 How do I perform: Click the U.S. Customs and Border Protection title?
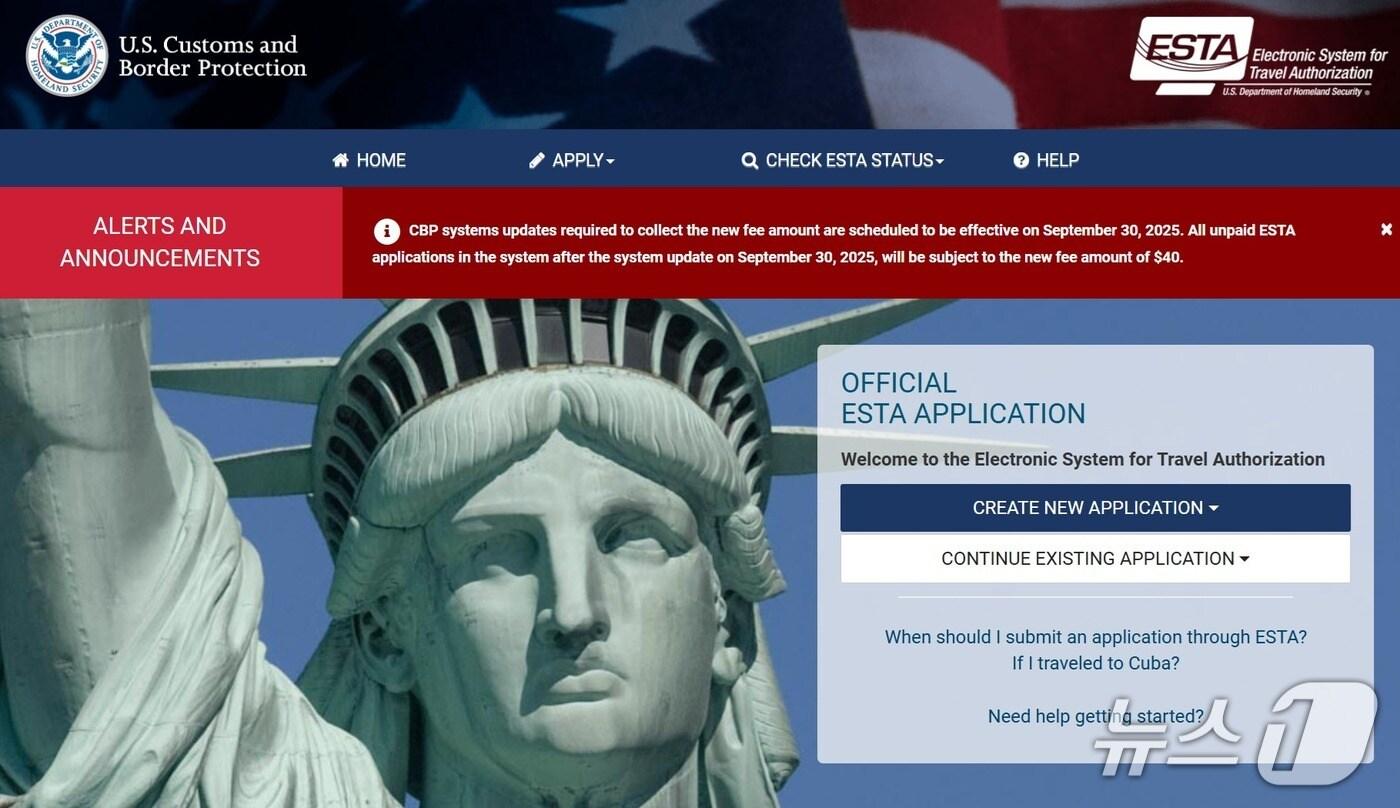(x=212, y=56)
